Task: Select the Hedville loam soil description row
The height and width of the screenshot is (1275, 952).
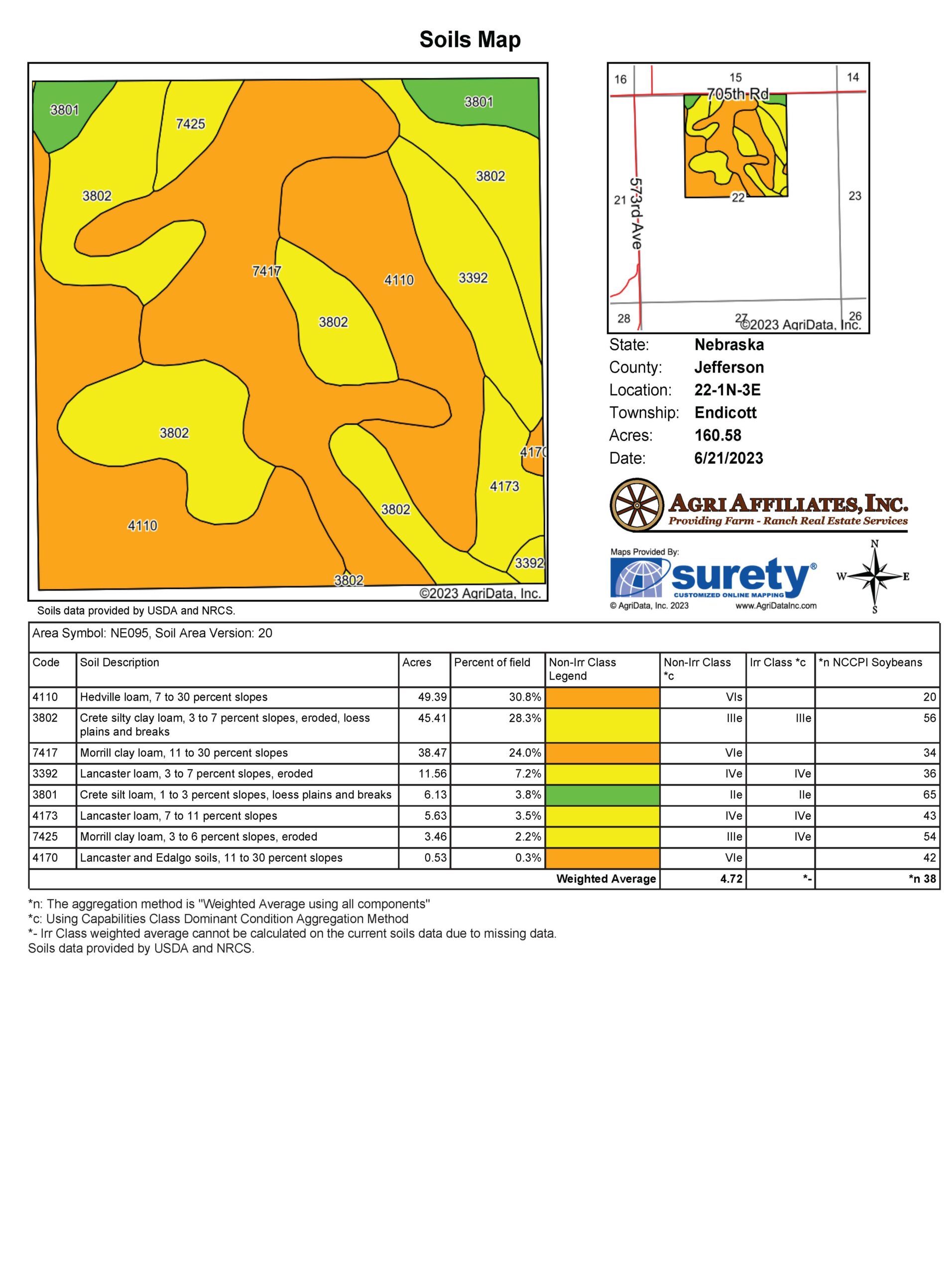Action: coord(173,697)
